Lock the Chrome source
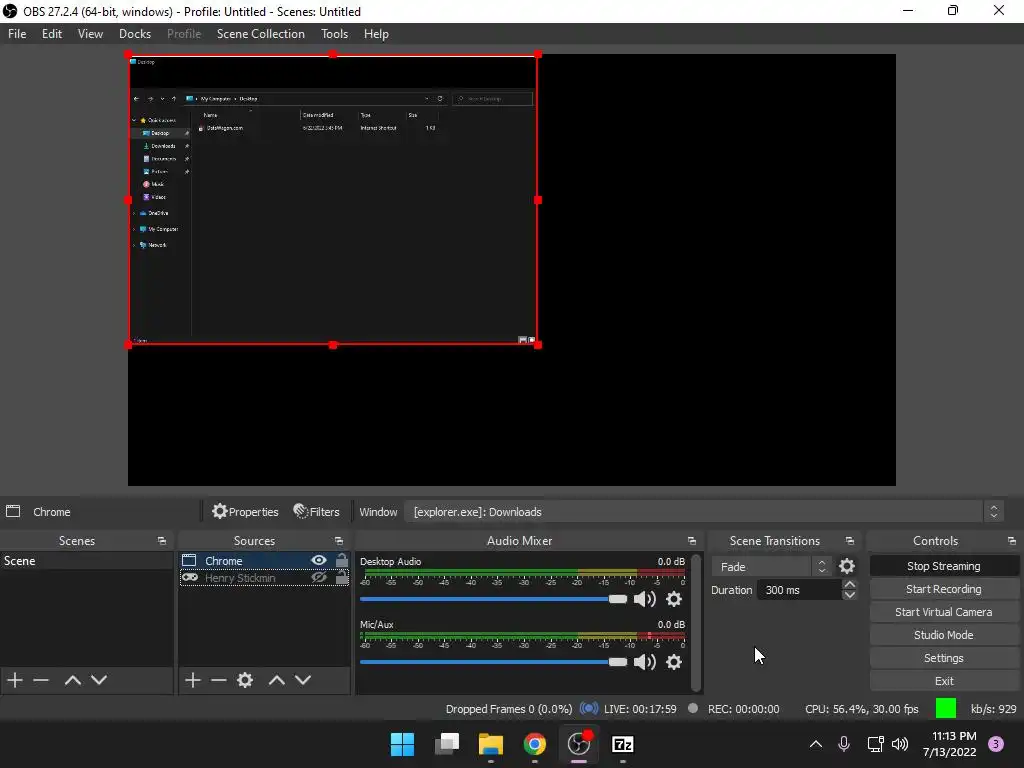The image size is (1024, 768). (x=342, y=560)
